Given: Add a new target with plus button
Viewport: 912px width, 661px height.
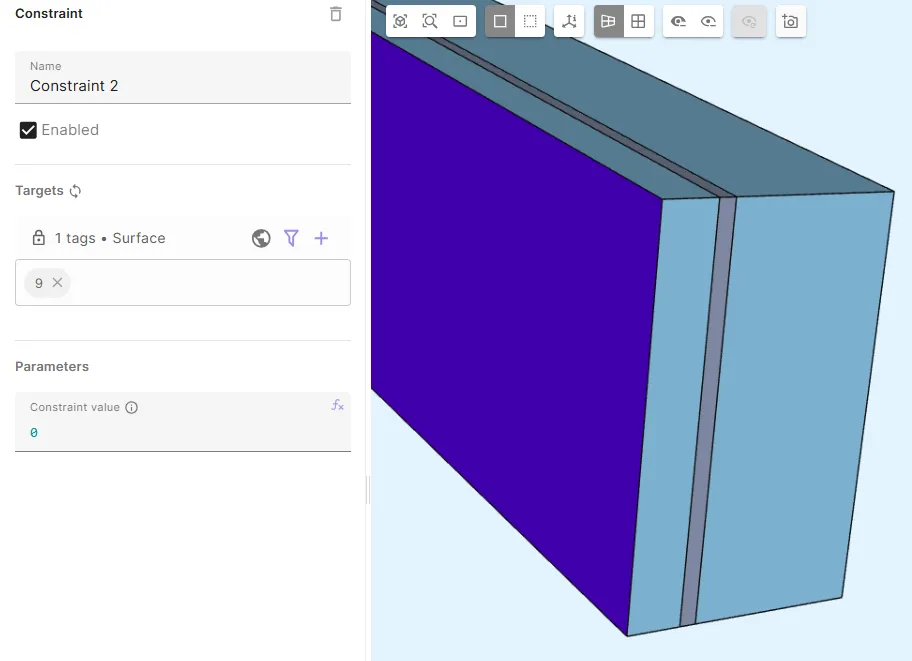Looking at the screenshot, I should click(x=321, y=238).
